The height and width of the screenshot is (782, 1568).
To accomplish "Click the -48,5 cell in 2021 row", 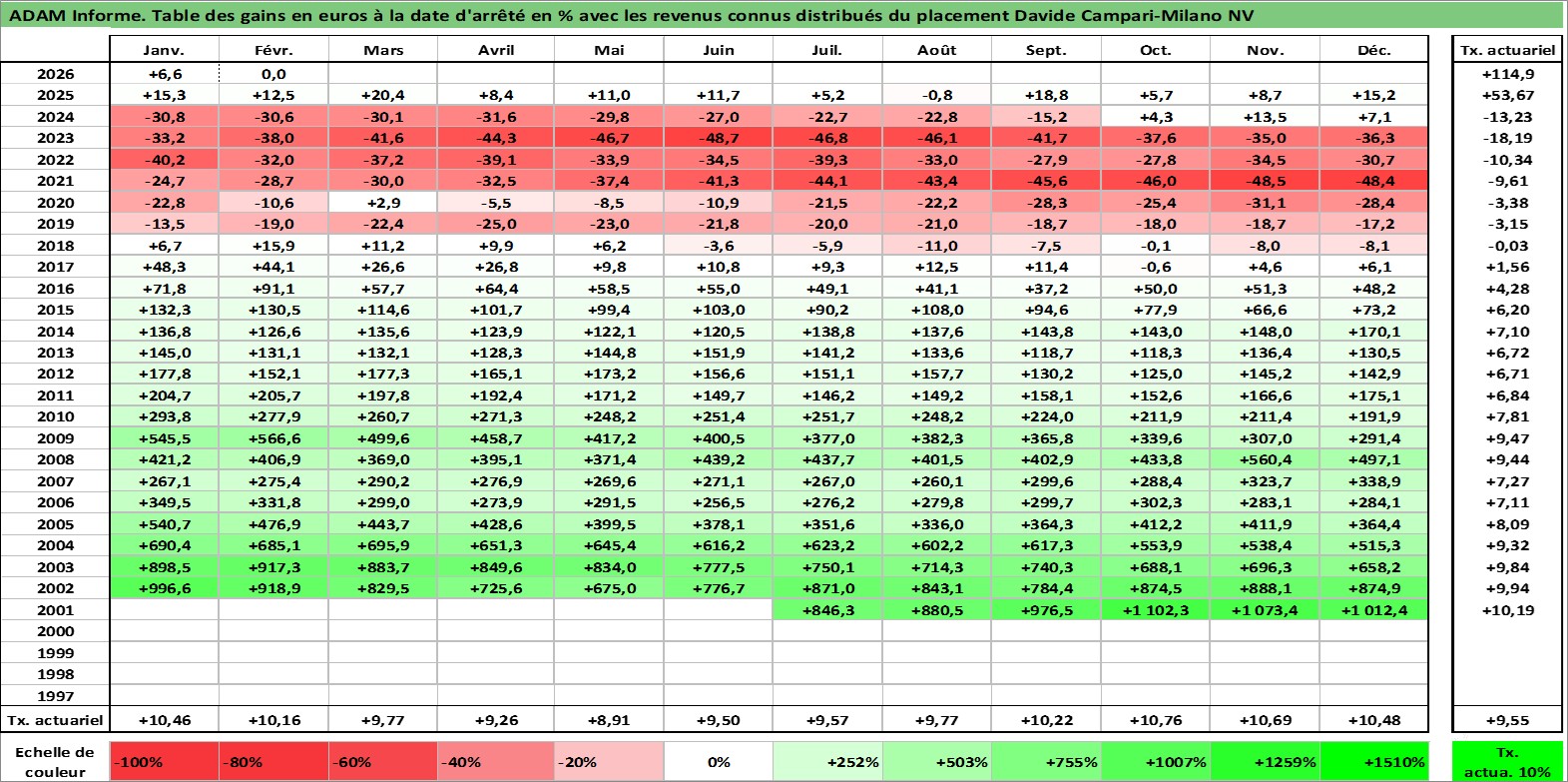I will [x=1265, y=181].
